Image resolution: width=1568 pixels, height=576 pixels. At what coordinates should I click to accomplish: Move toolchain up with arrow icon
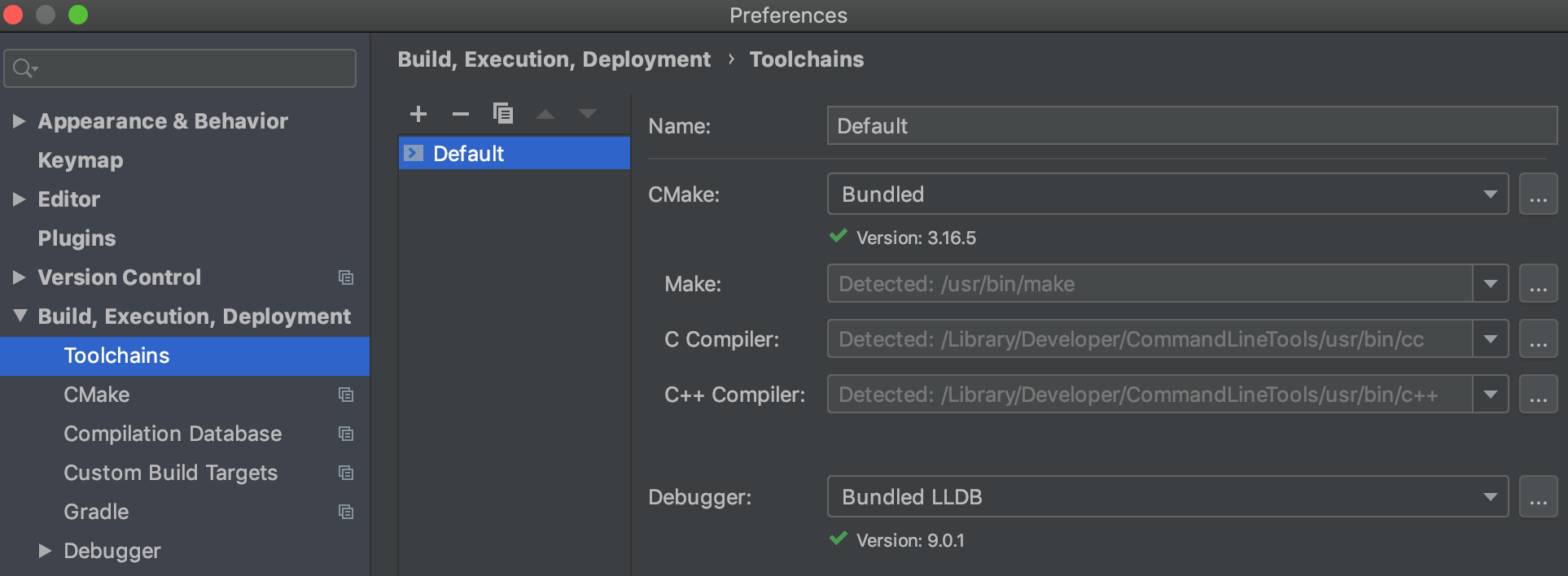click(545, 115)
